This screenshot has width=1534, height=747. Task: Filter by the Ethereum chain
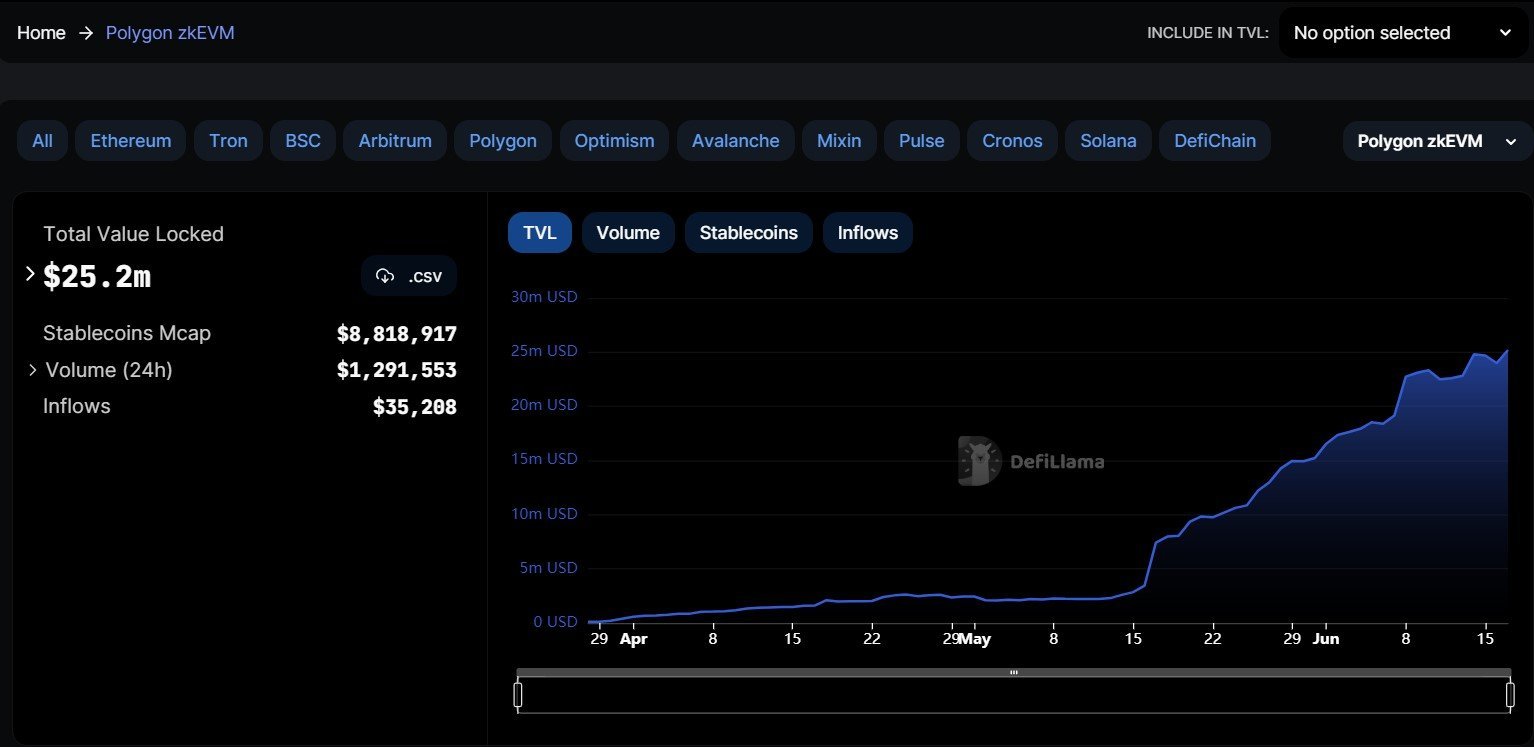pos(130,140)
